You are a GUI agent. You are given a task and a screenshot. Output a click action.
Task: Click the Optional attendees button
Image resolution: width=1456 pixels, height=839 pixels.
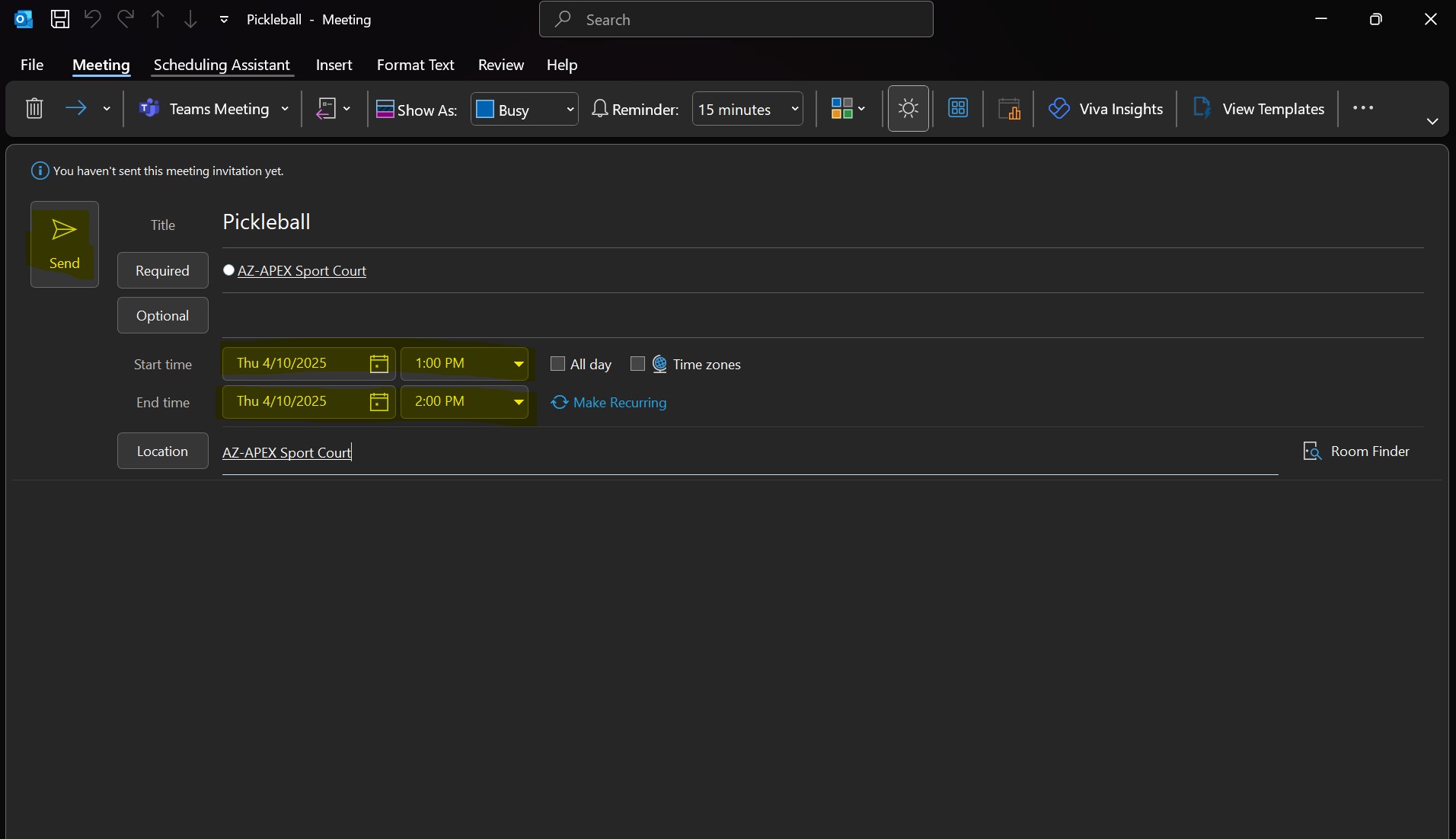[x=163, y=315]
